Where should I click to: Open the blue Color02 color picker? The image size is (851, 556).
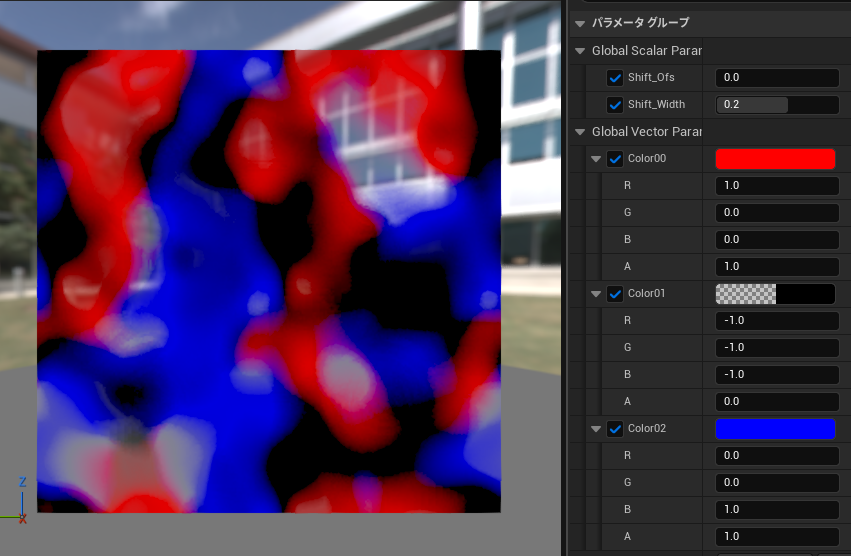pos(775,429)
